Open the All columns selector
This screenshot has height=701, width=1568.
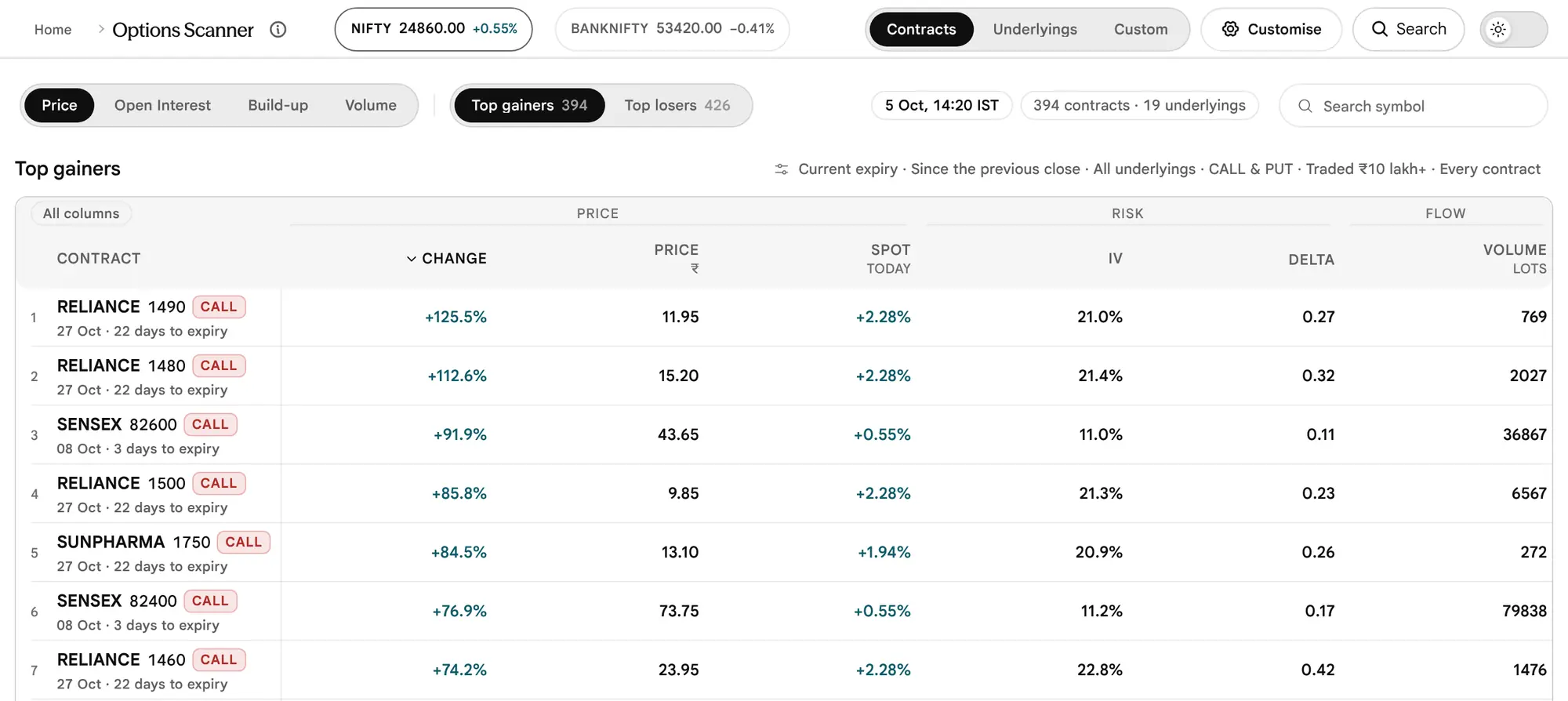(82, 213)
